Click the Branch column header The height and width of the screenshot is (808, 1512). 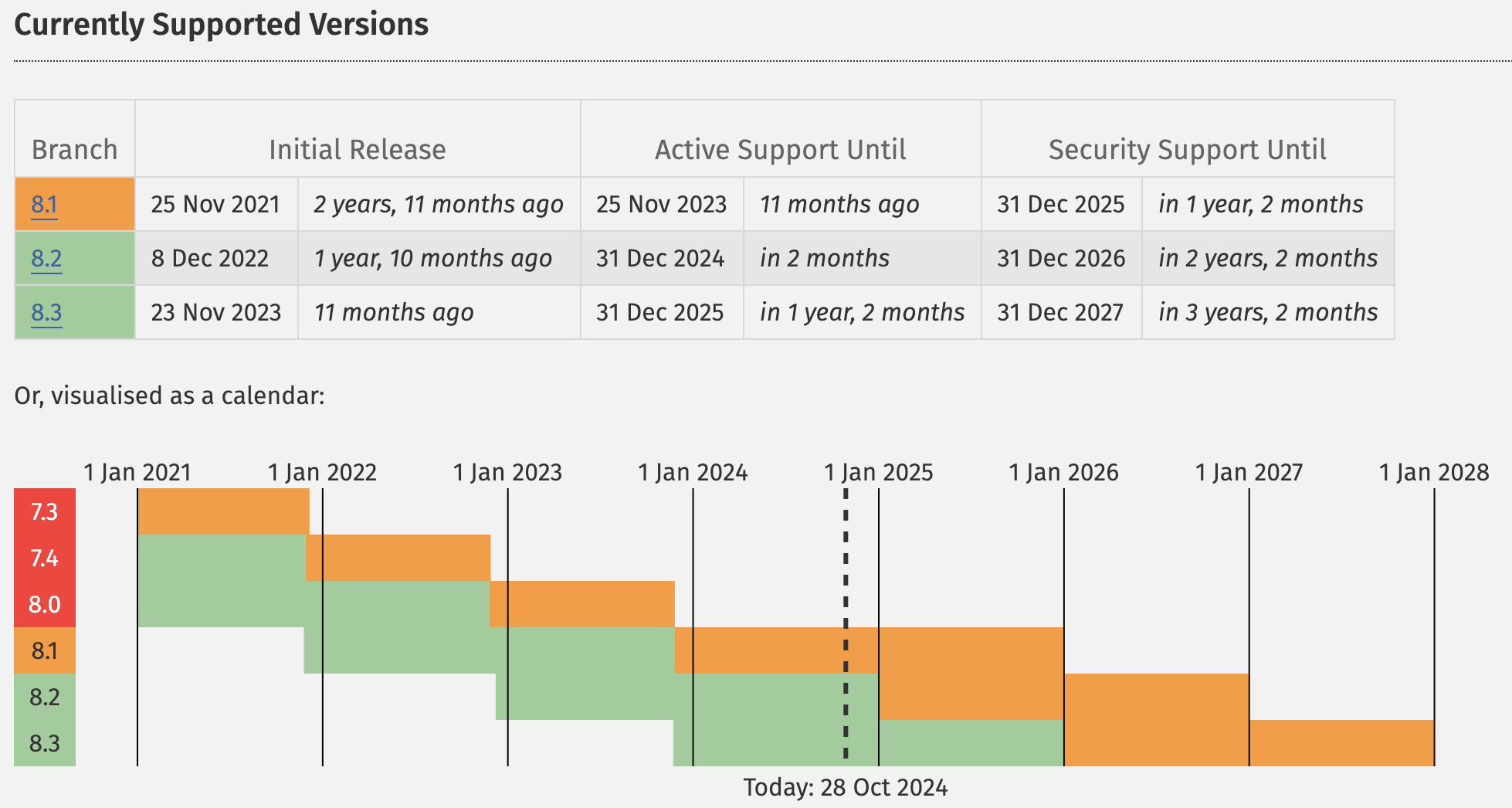point(74,150)
